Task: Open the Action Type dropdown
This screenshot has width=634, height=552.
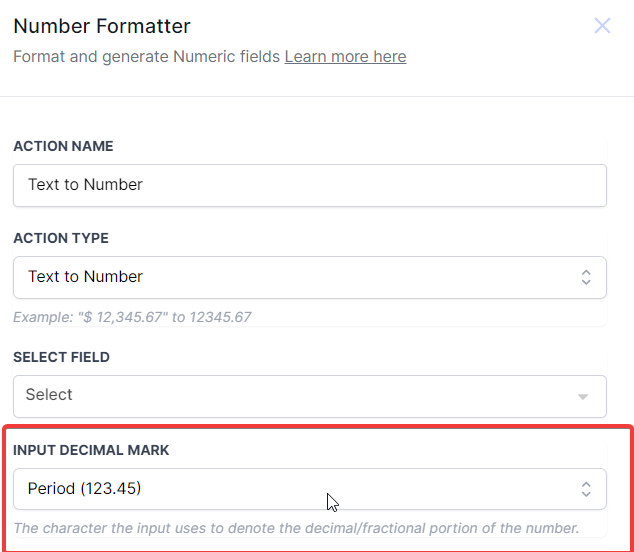Action: [300, 277]
